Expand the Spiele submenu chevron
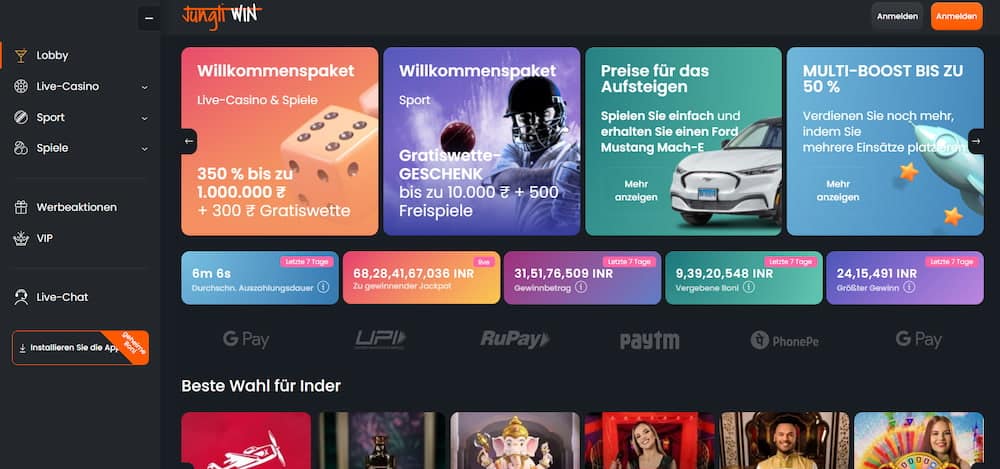The height and width of the screenshot is (469, 1000). 145,149
